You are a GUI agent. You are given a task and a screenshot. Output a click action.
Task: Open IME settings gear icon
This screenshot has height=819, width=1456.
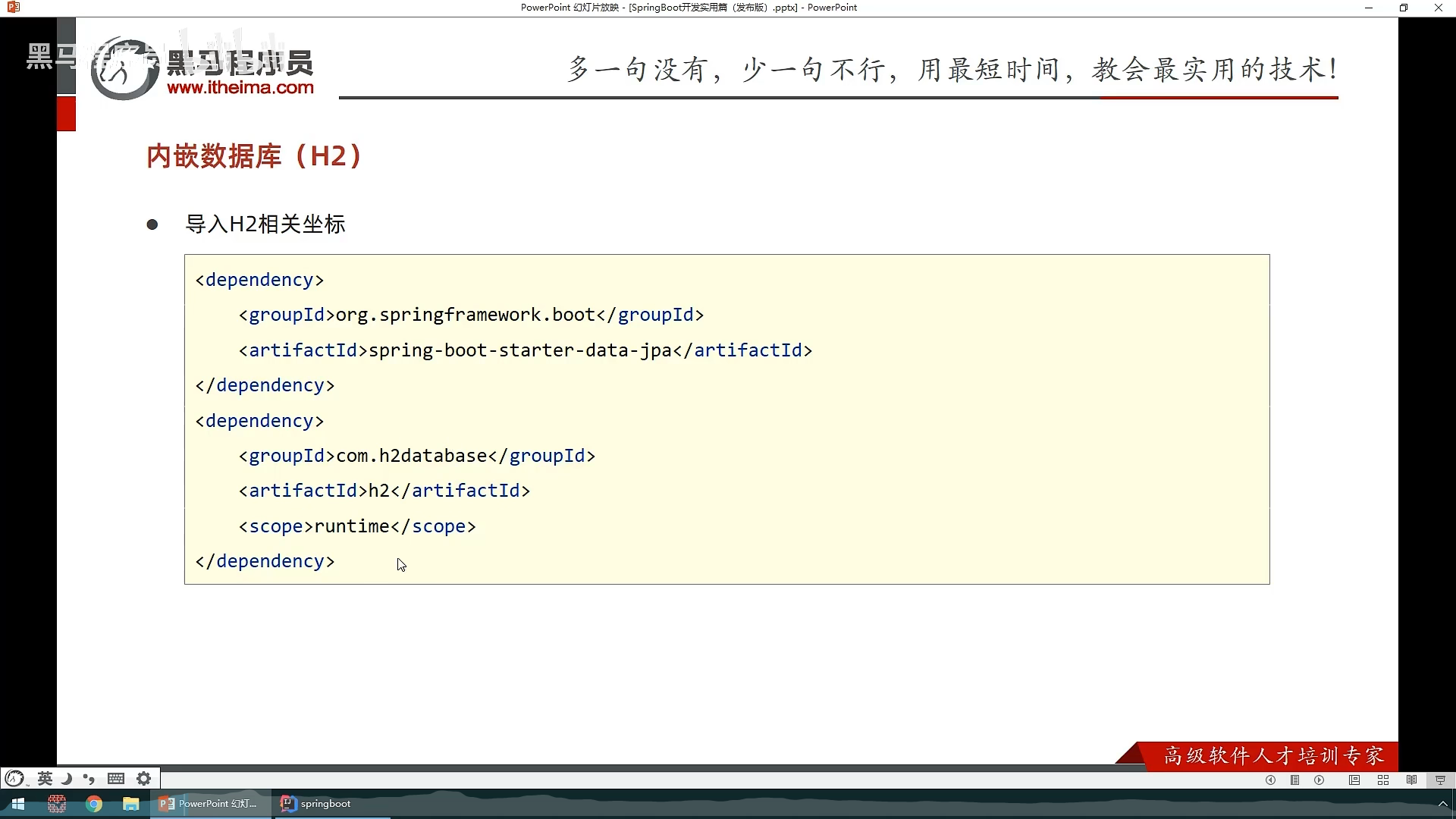[143, 778]
